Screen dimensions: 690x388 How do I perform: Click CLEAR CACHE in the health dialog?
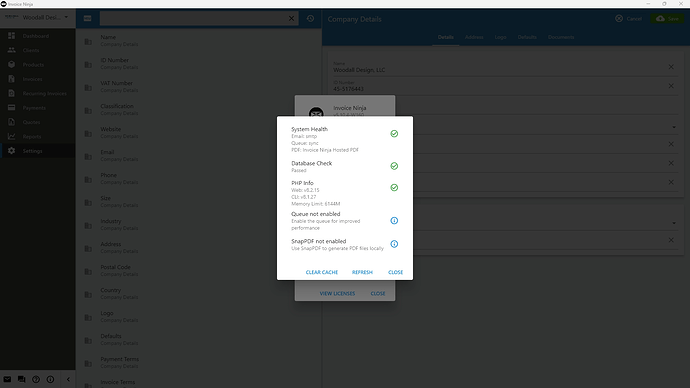(x=322, y=272)
